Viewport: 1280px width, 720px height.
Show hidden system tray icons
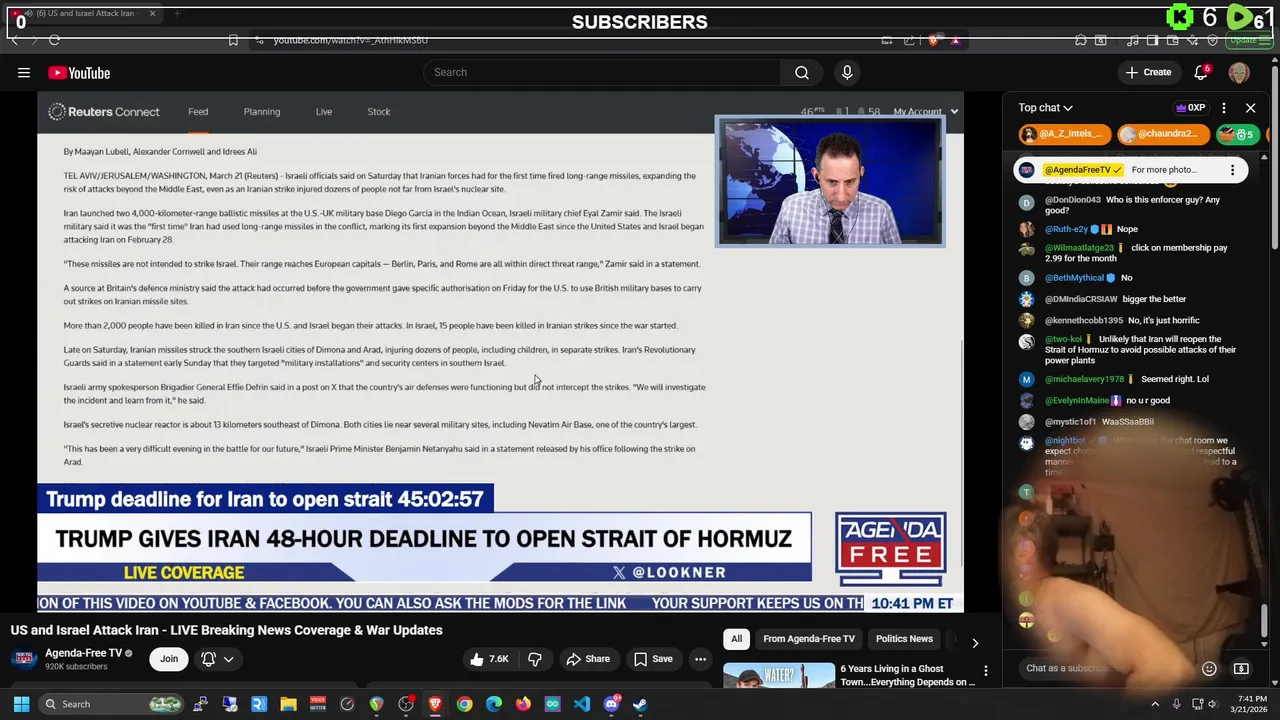click(1155, 704)
